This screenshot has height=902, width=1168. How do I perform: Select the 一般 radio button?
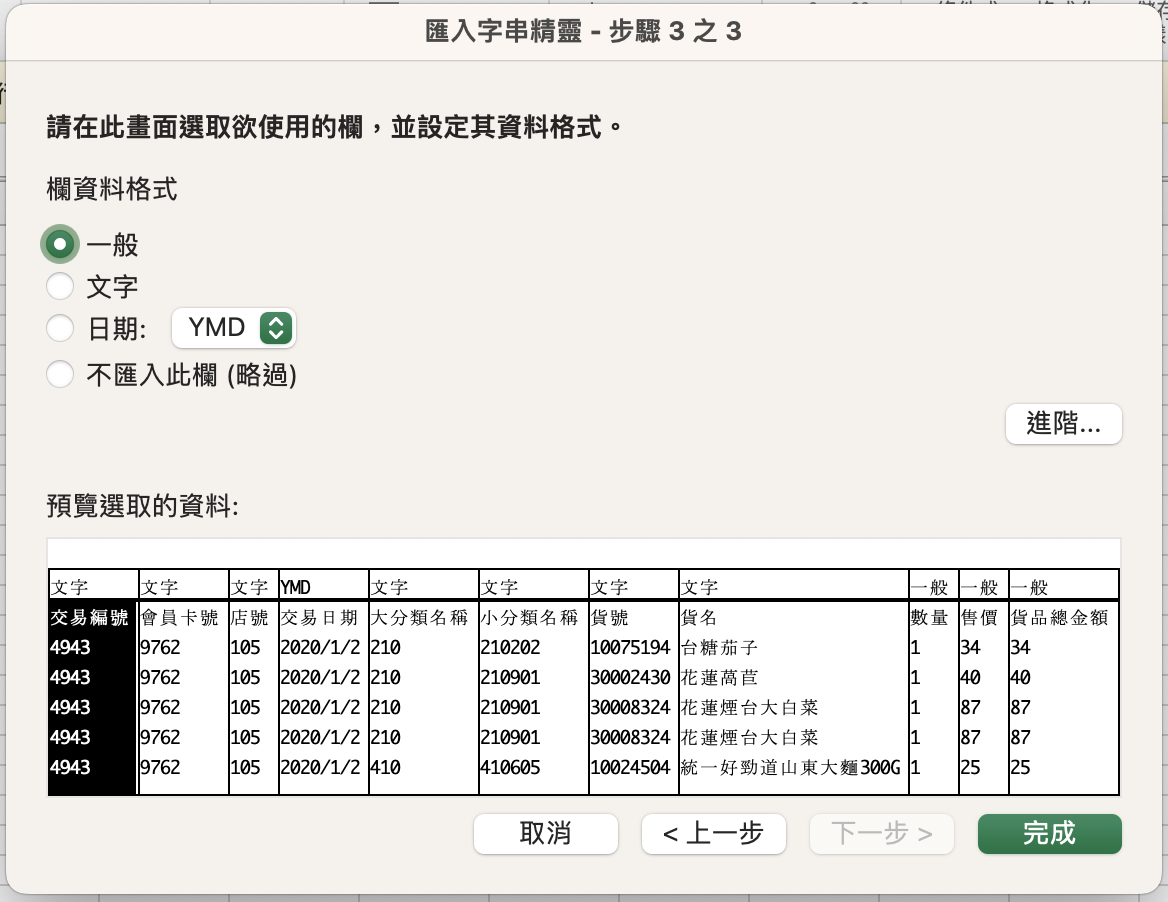coord(60,244)
